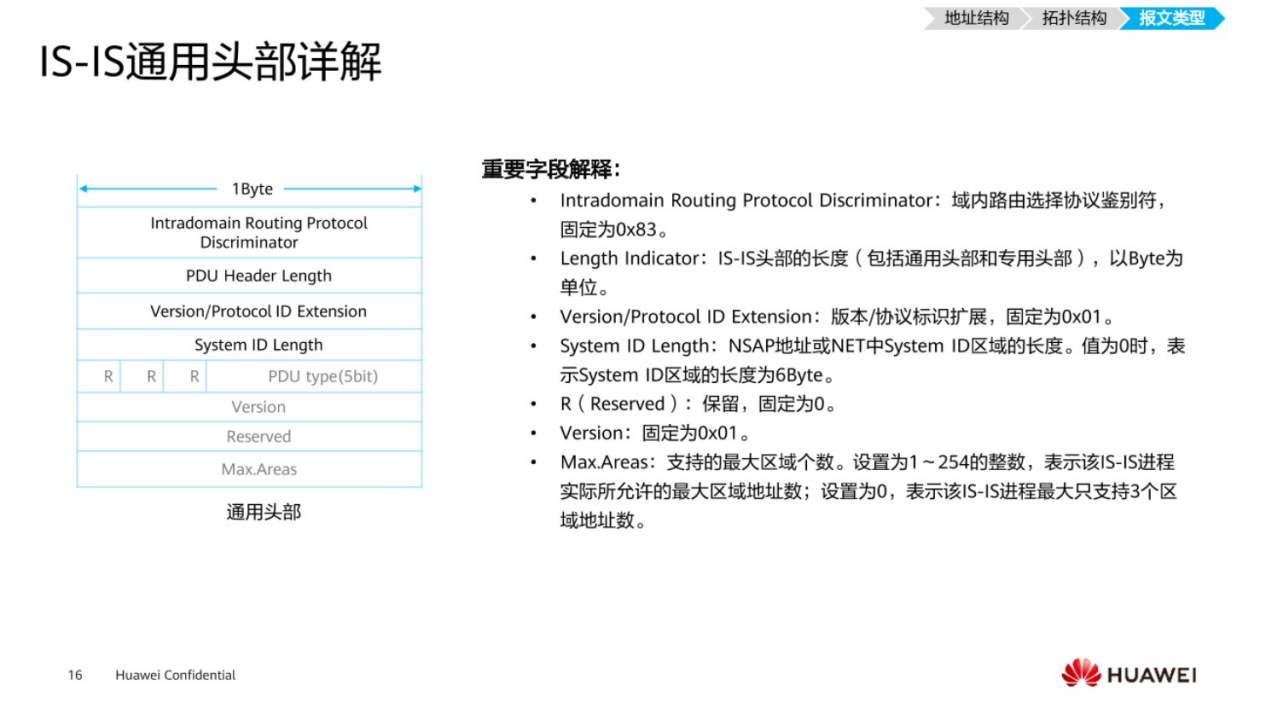Select the 报文类型 breadcrumb tab
Image resolution: width=1263 pixels, height=706 pixels.
click(x=1172, y=18)
